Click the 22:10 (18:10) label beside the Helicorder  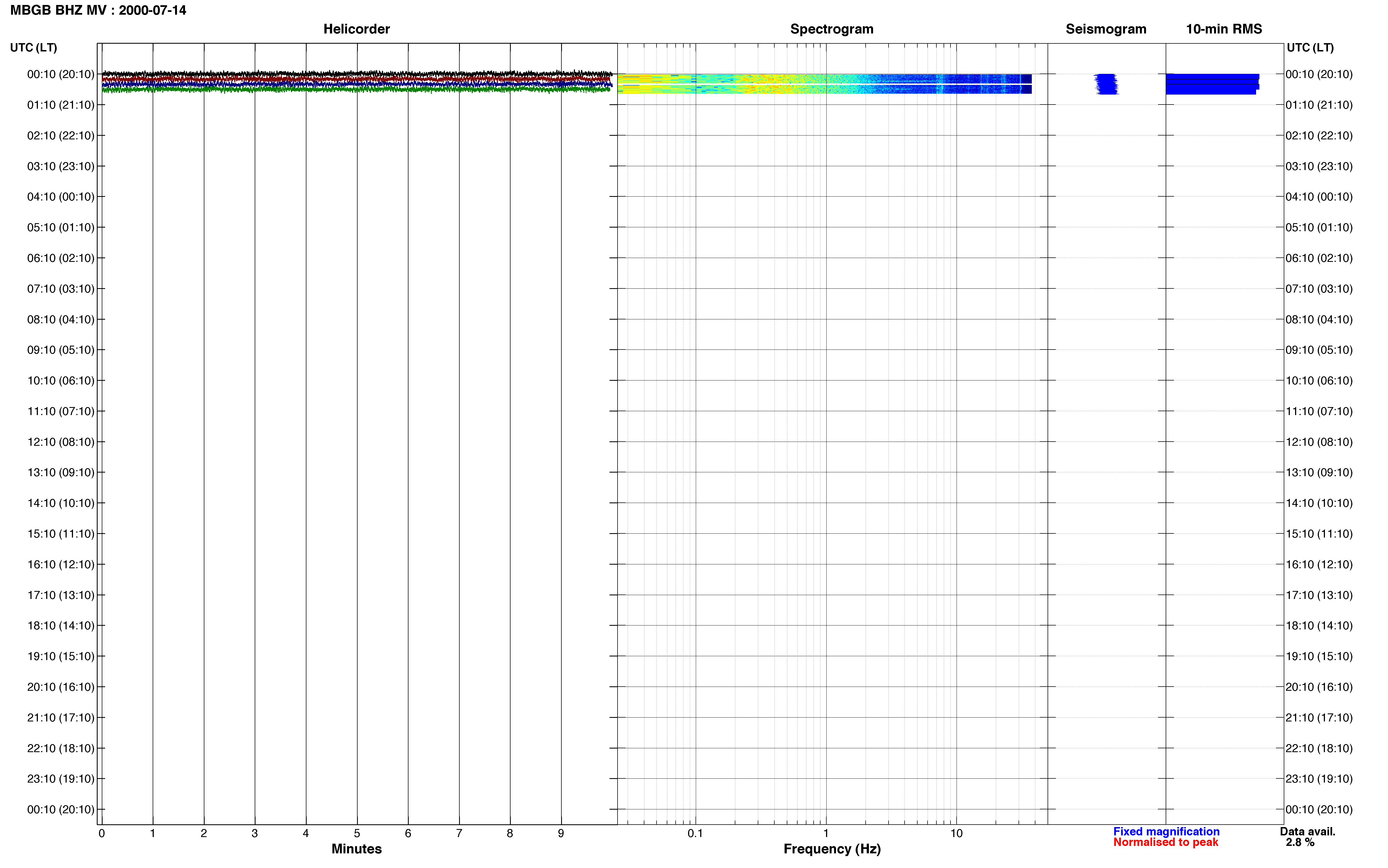(x=60, y=749)
